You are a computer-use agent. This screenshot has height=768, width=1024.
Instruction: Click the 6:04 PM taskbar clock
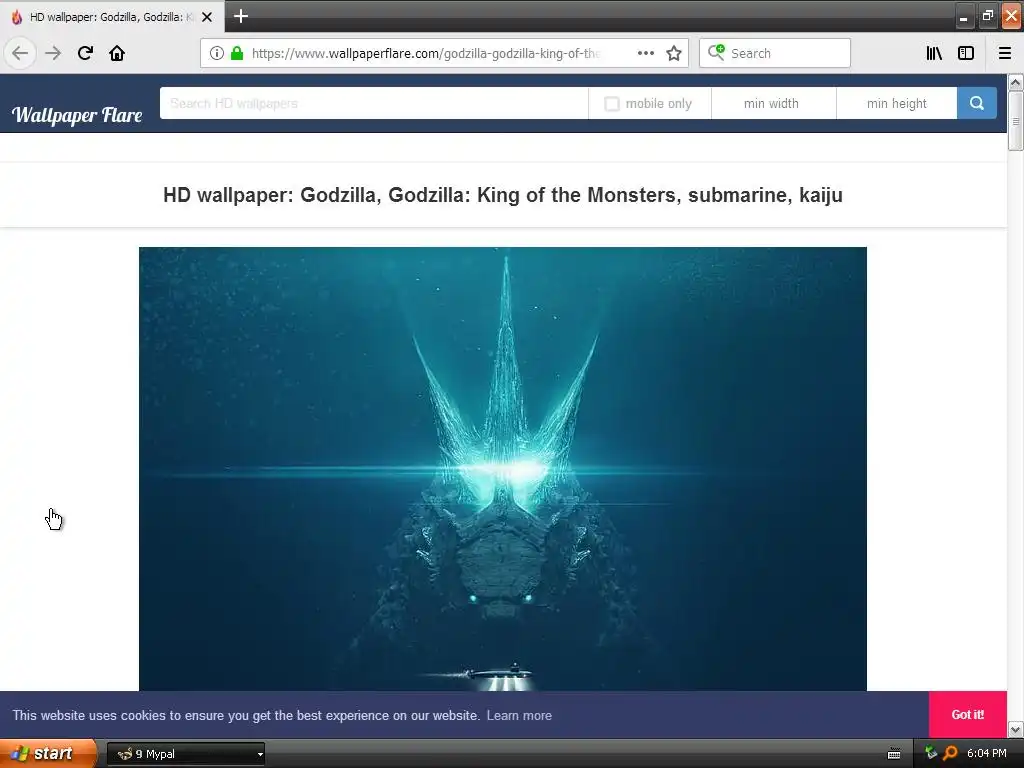click(x=987, y=754)
